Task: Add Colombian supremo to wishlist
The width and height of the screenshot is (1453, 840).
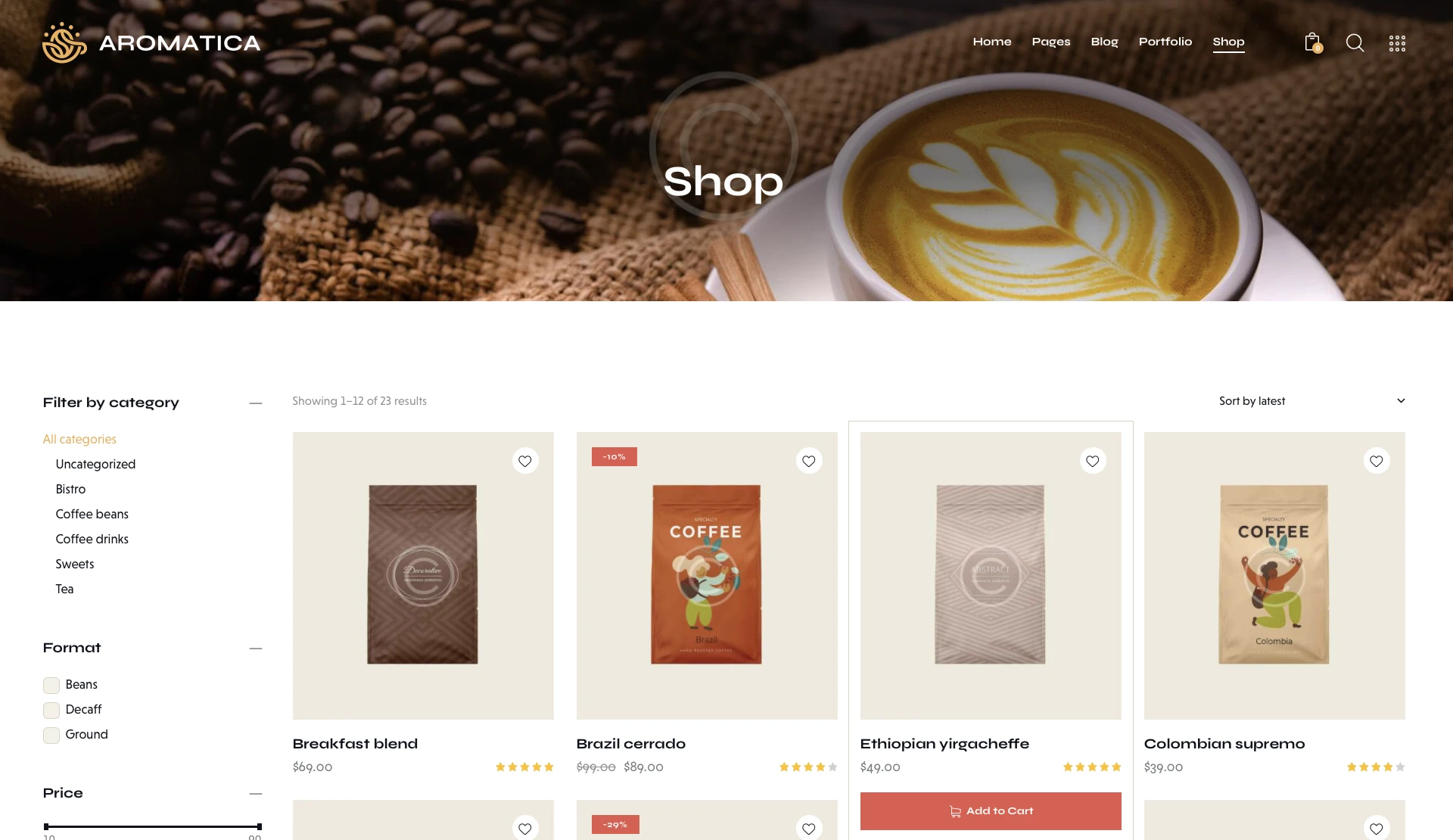Action: 1377,461
